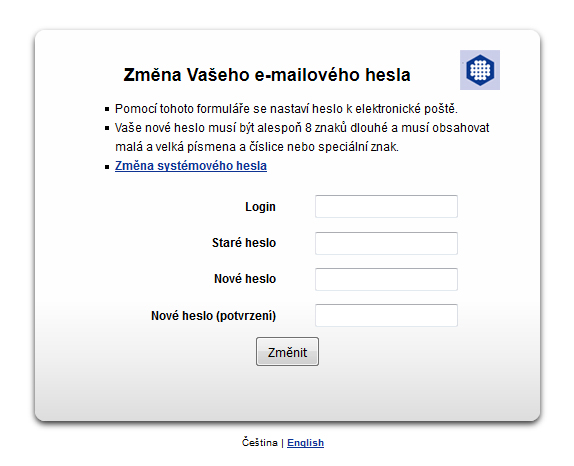The image size is (574, 466).
Task: Switch language to English
Action: (305, 443)
